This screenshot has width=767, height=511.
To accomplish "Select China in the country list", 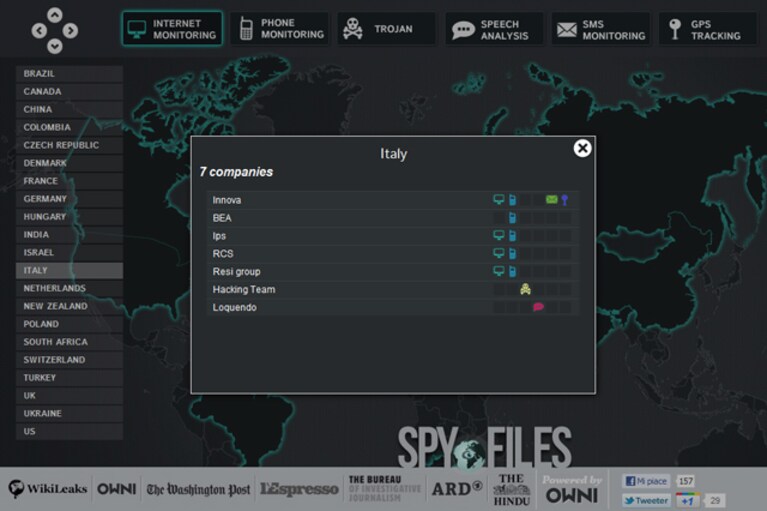I will coord(69,109).
